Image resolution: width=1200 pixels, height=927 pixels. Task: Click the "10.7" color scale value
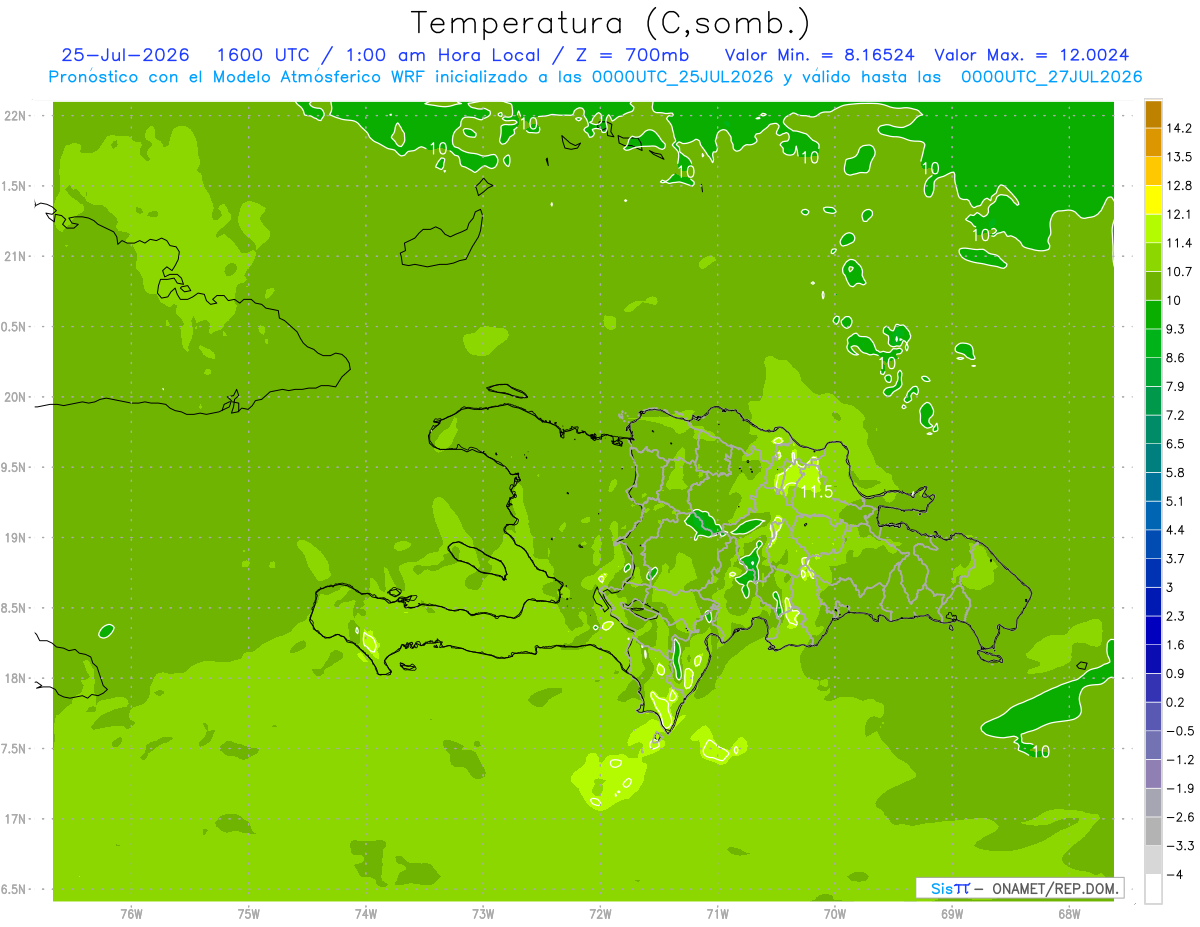point(1180,272)
